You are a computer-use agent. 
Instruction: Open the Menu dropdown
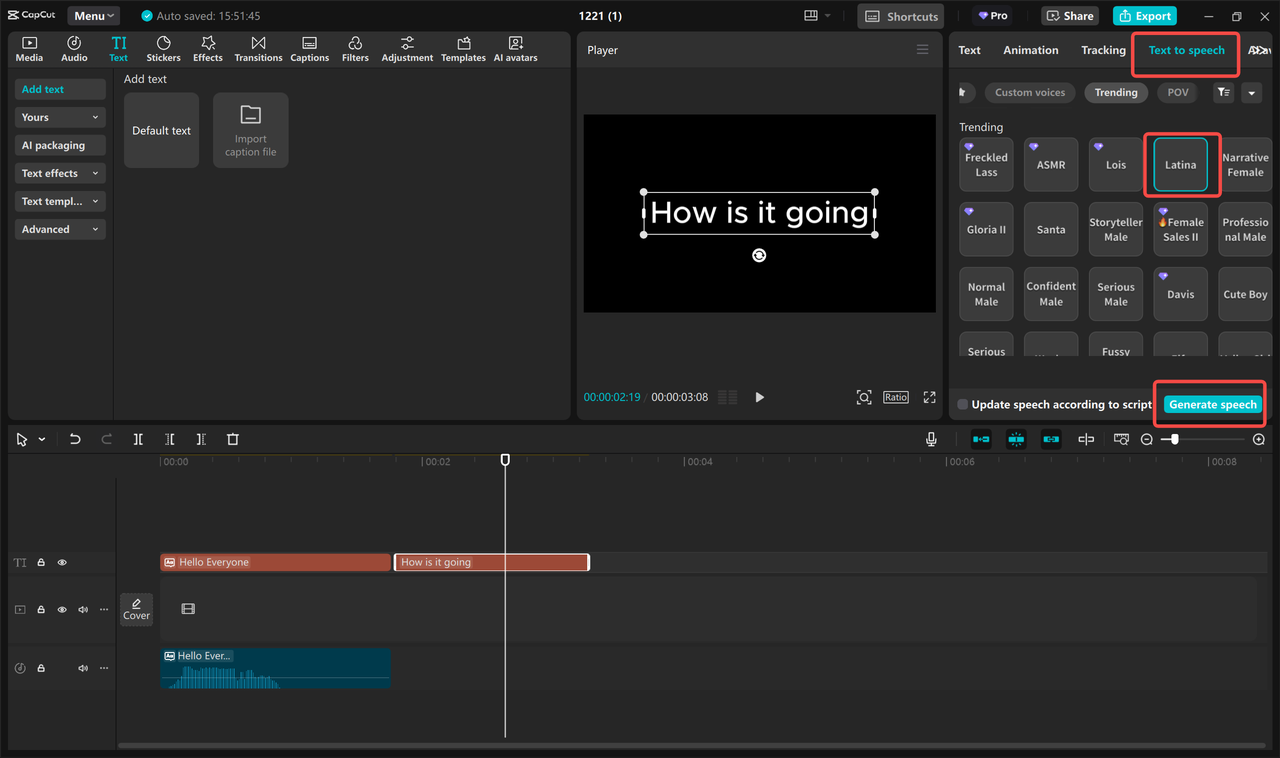(x=94, y=16)
